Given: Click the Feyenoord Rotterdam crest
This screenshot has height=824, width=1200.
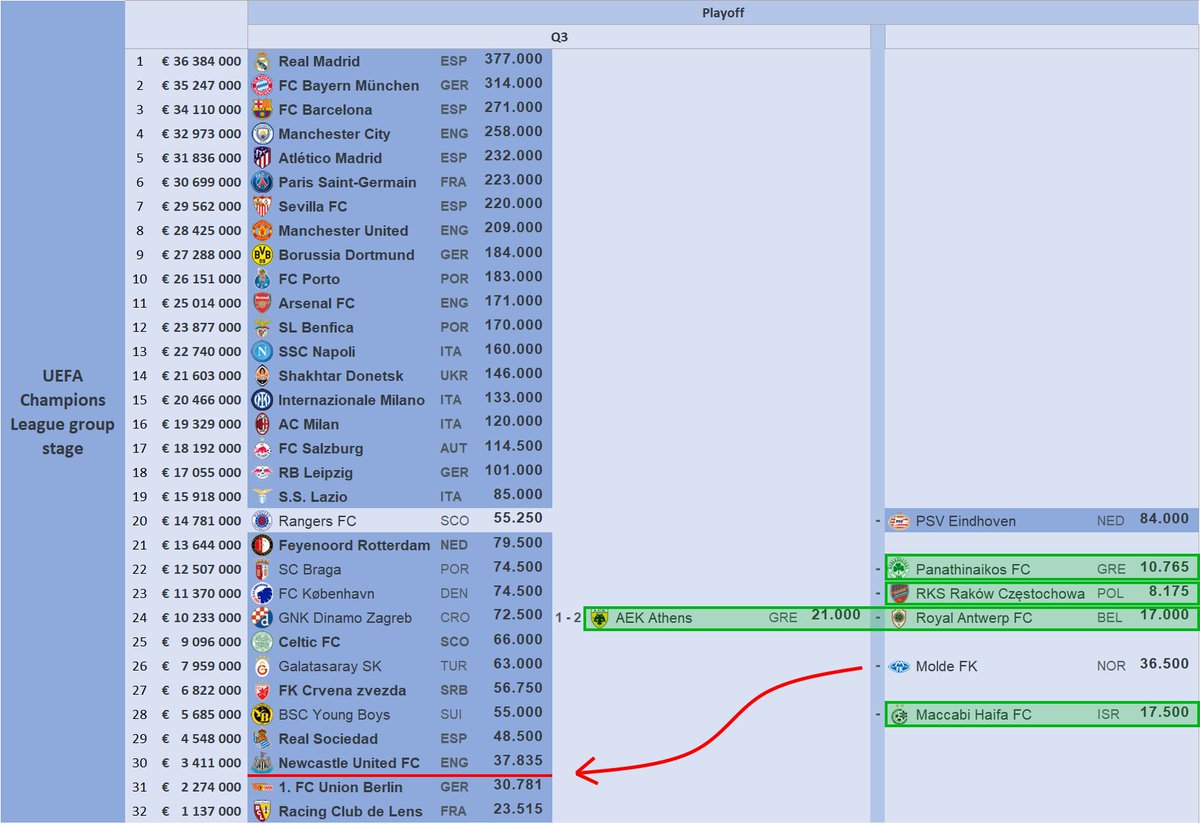Looking at the screenshot, I should (x=262, y=545).
